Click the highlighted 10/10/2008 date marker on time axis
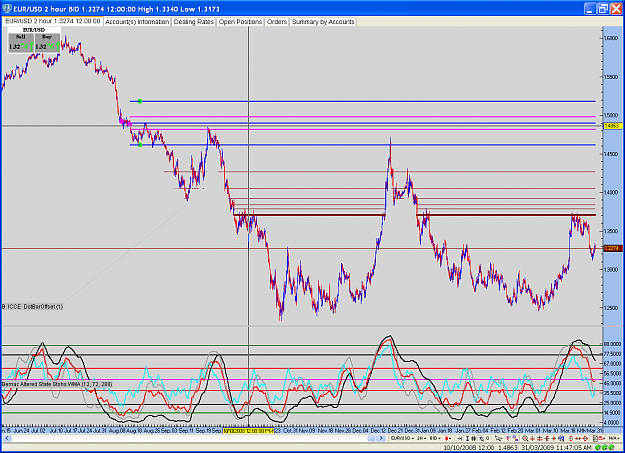Image resolution: width=625 pixels, height=453 pixels. pos(248,431)
